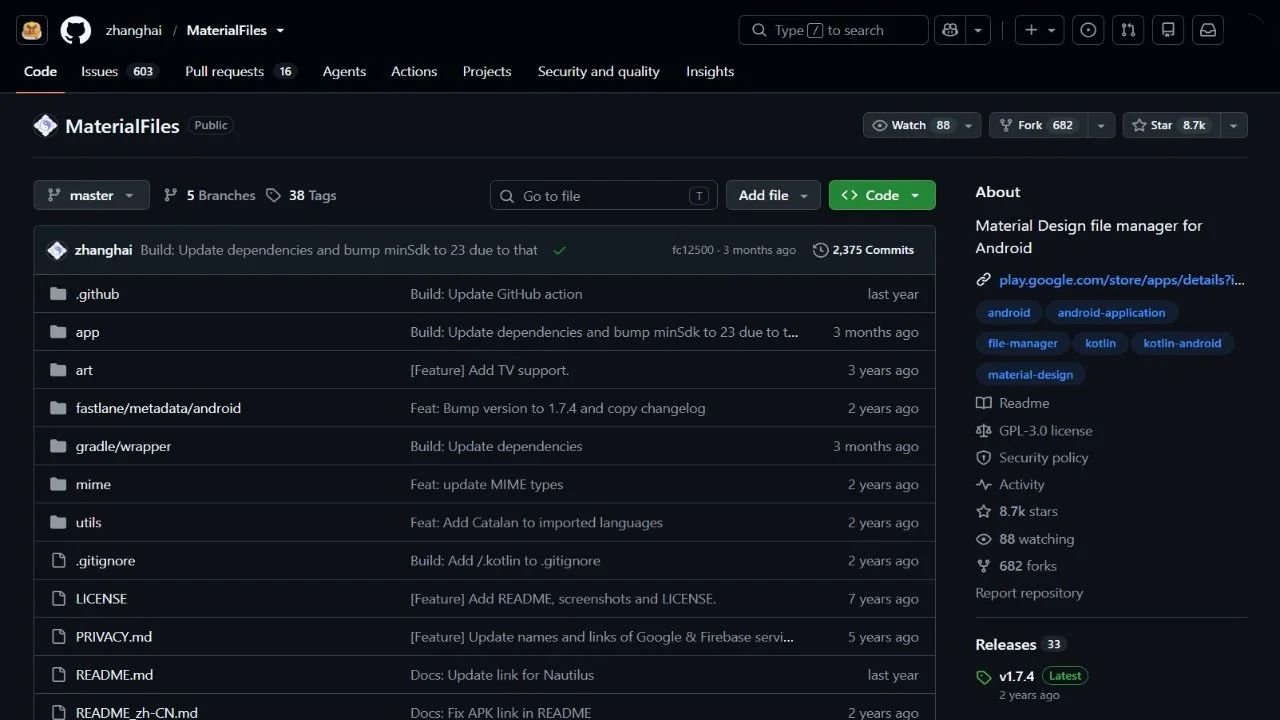The width and height of the screenshot is (1280, 720).
Task: Click the link icon beside Play Store URL
Action: [x=983, y=280]
